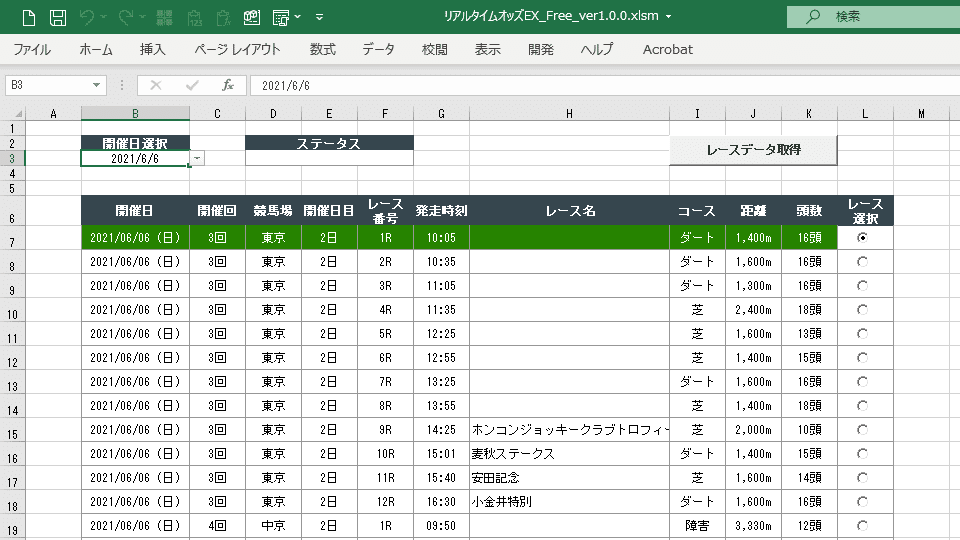Click the formula bar cancel X icon
This screenshot has width=960, height=540.
coord(156,85)
